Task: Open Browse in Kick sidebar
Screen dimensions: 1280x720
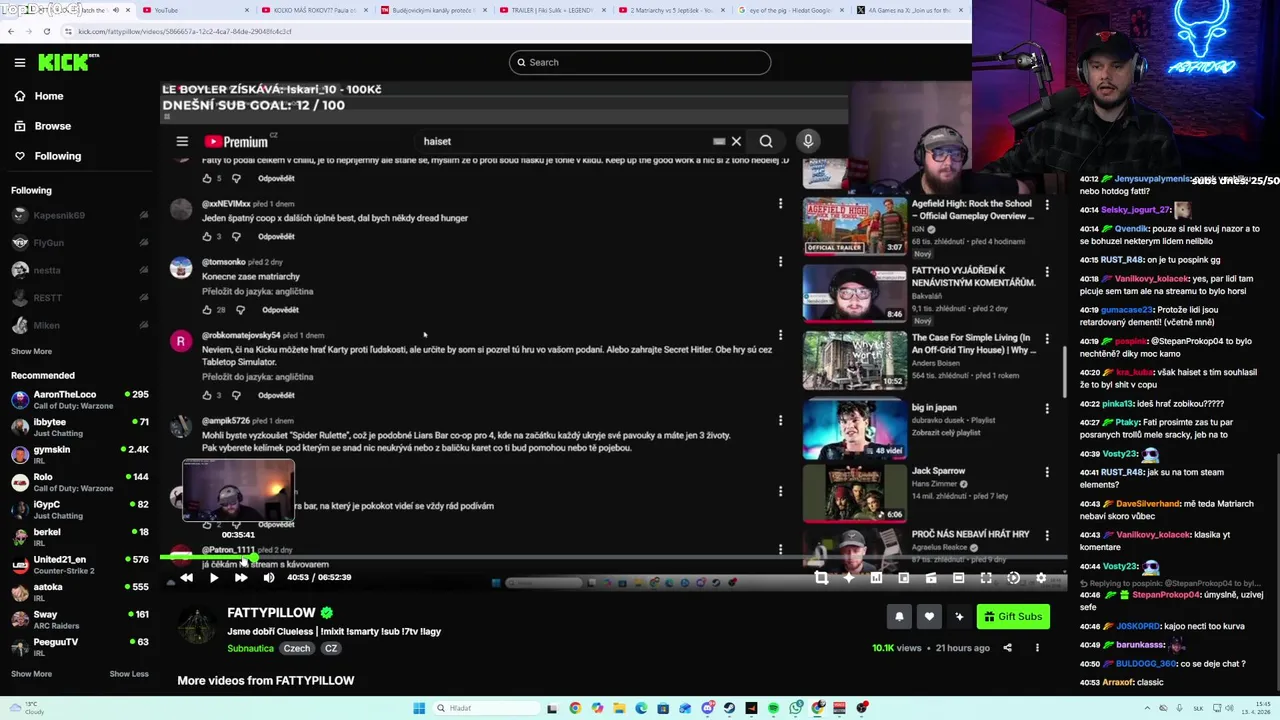Action: pyautogui.click(x=42, y=126)
